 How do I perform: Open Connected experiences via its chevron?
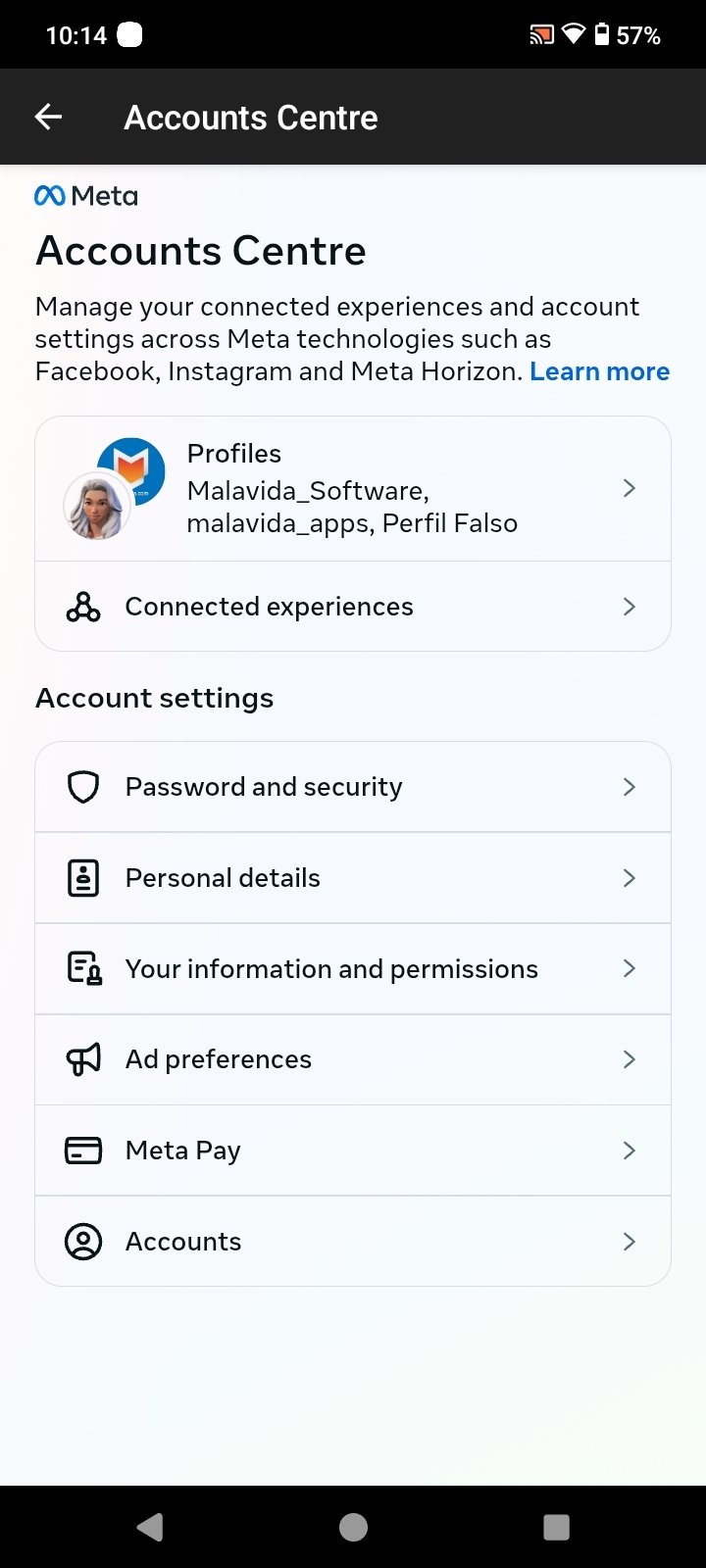click(x=630, y=607)
